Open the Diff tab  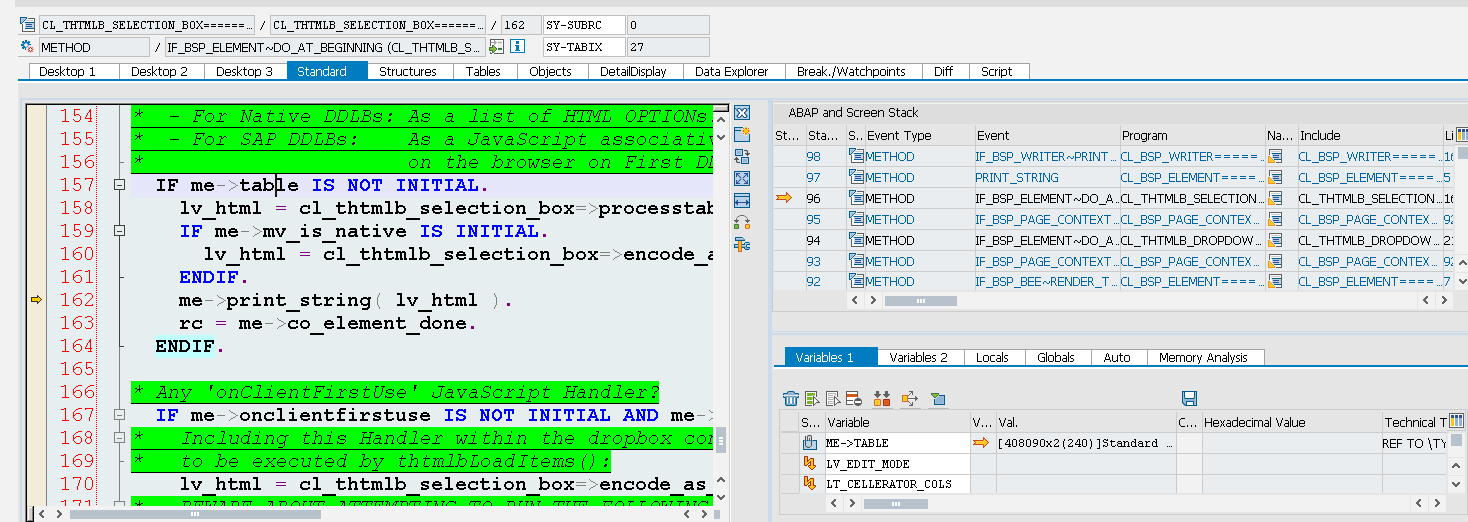click(944, 71)
